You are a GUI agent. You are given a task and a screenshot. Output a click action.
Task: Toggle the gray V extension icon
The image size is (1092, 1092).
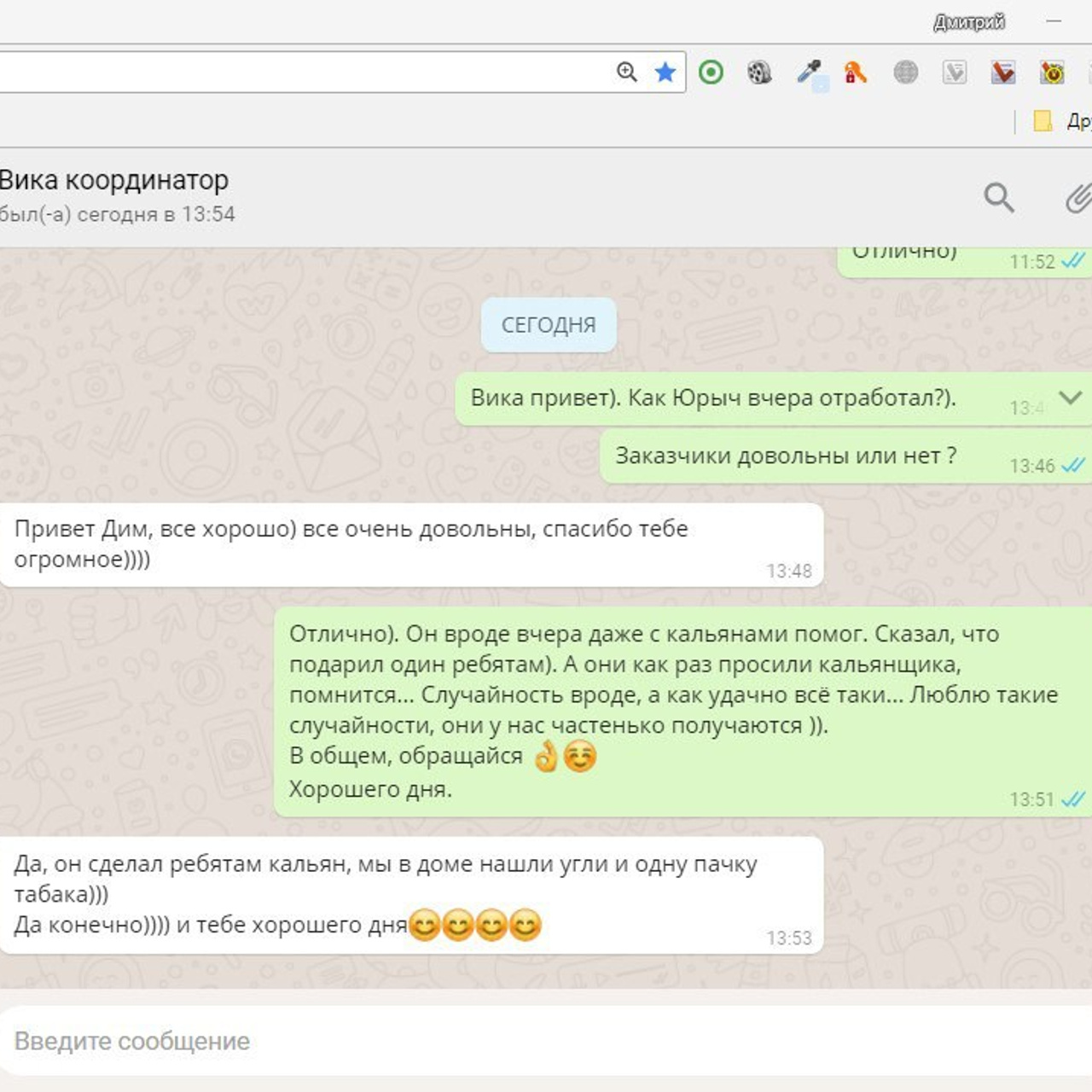[x=955, y=73]
